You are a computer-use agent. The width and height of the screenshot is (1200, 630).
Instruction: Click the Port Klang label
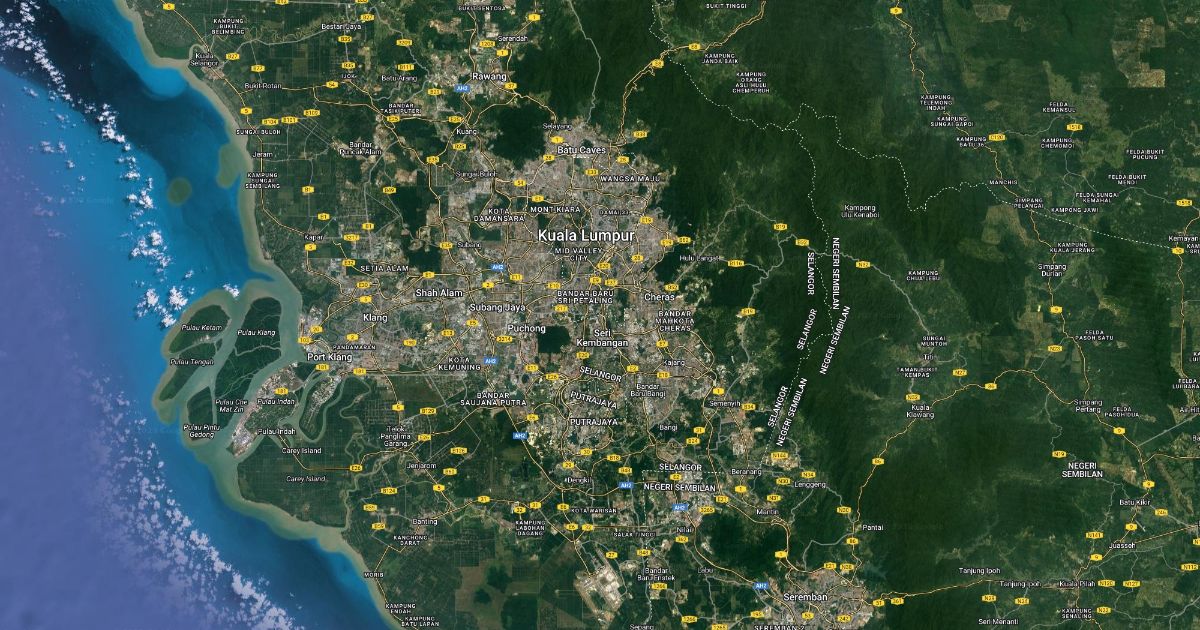pyautogui.click(x=330, y=357)
